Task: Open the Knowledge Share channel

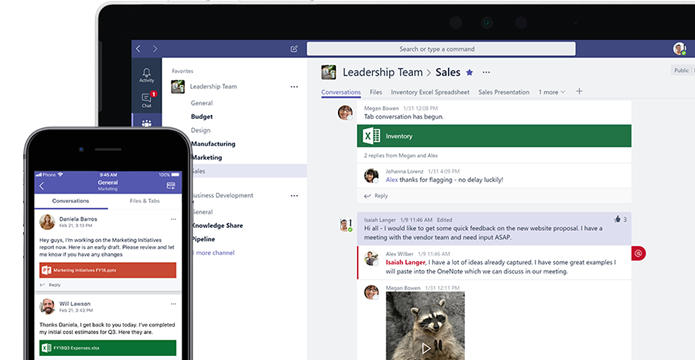Action: pyautogui.click(x=217, y=225)
